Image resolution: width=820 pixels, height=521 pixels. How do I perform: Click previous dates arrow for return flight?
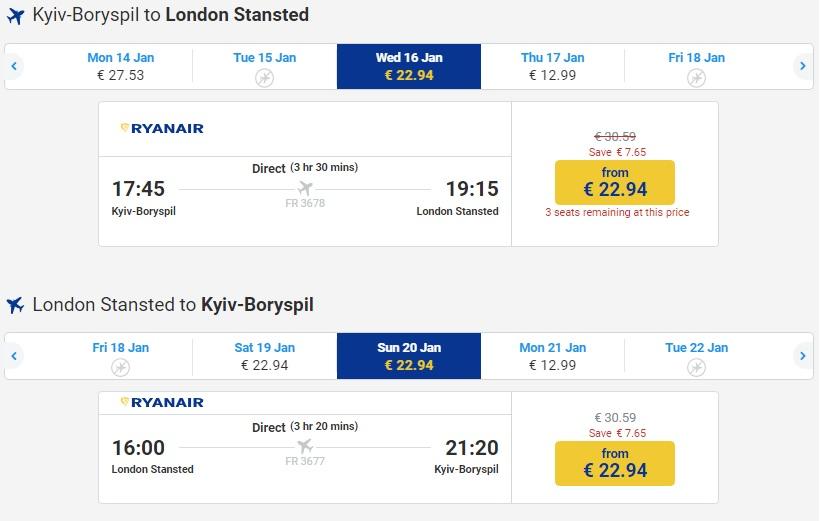14,356
